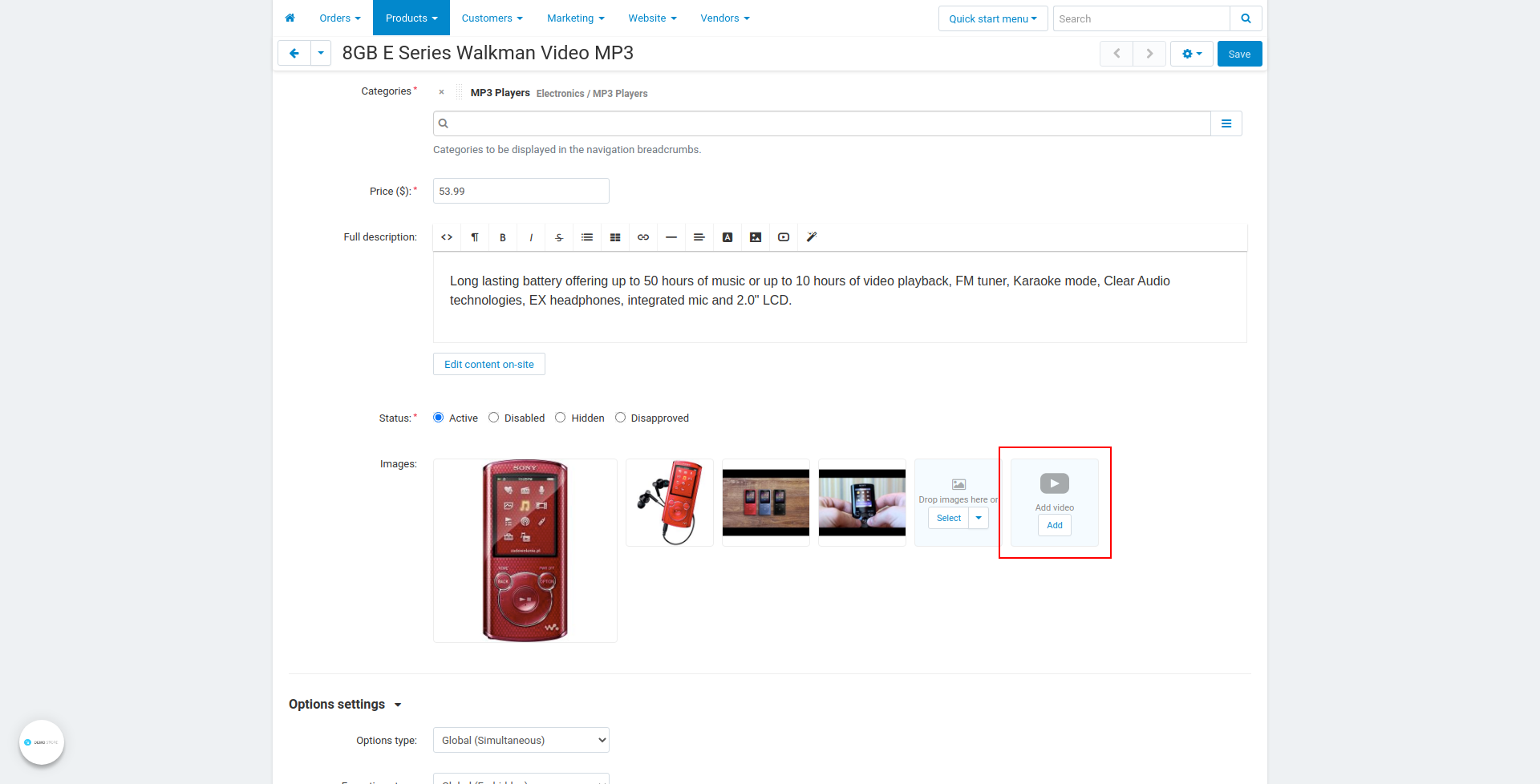Toggle italic formatting
This screenshot has width=1540, height=784.
tap(531, 237)
